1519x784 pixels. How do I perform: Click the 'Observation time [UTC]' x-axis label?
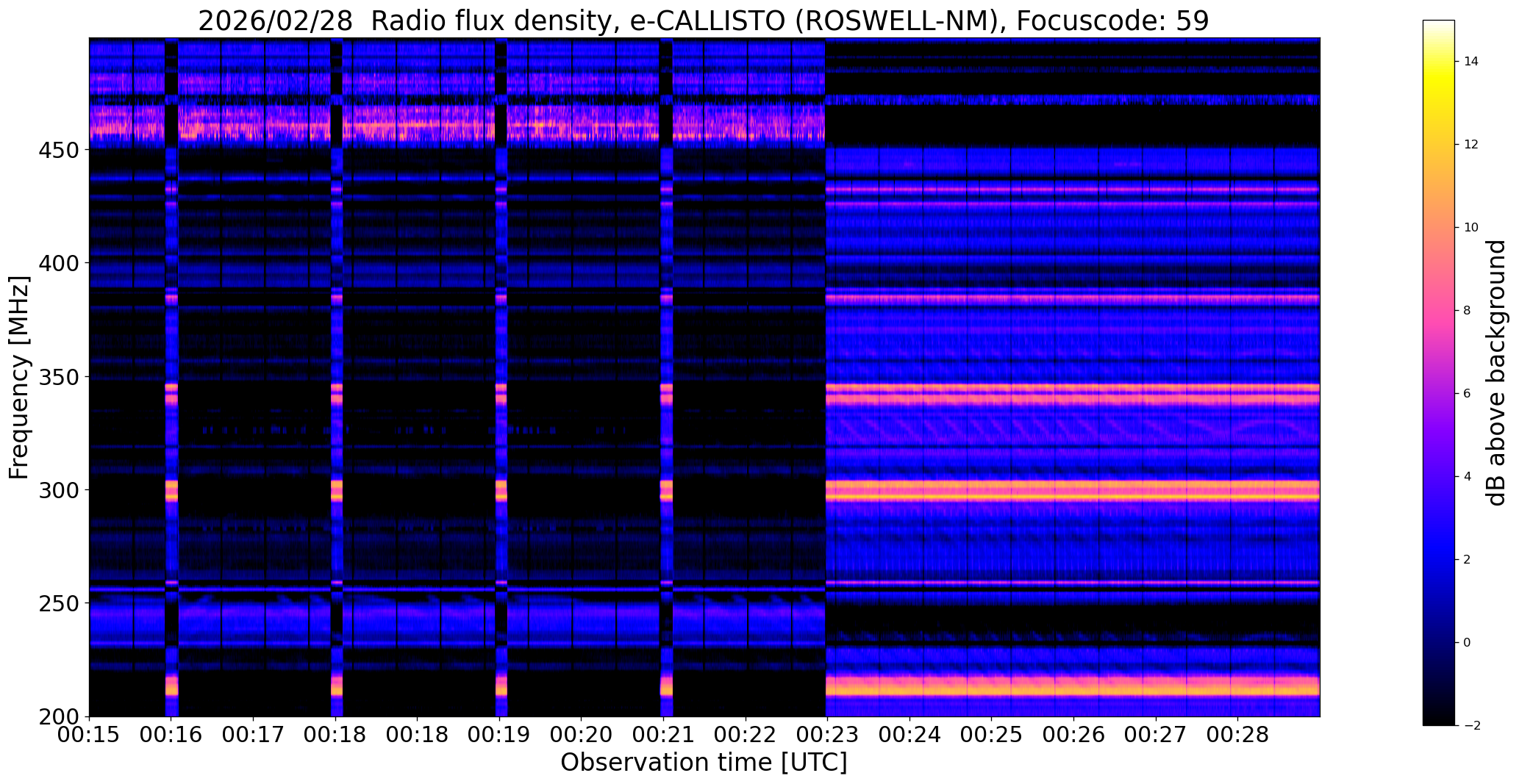704,763
